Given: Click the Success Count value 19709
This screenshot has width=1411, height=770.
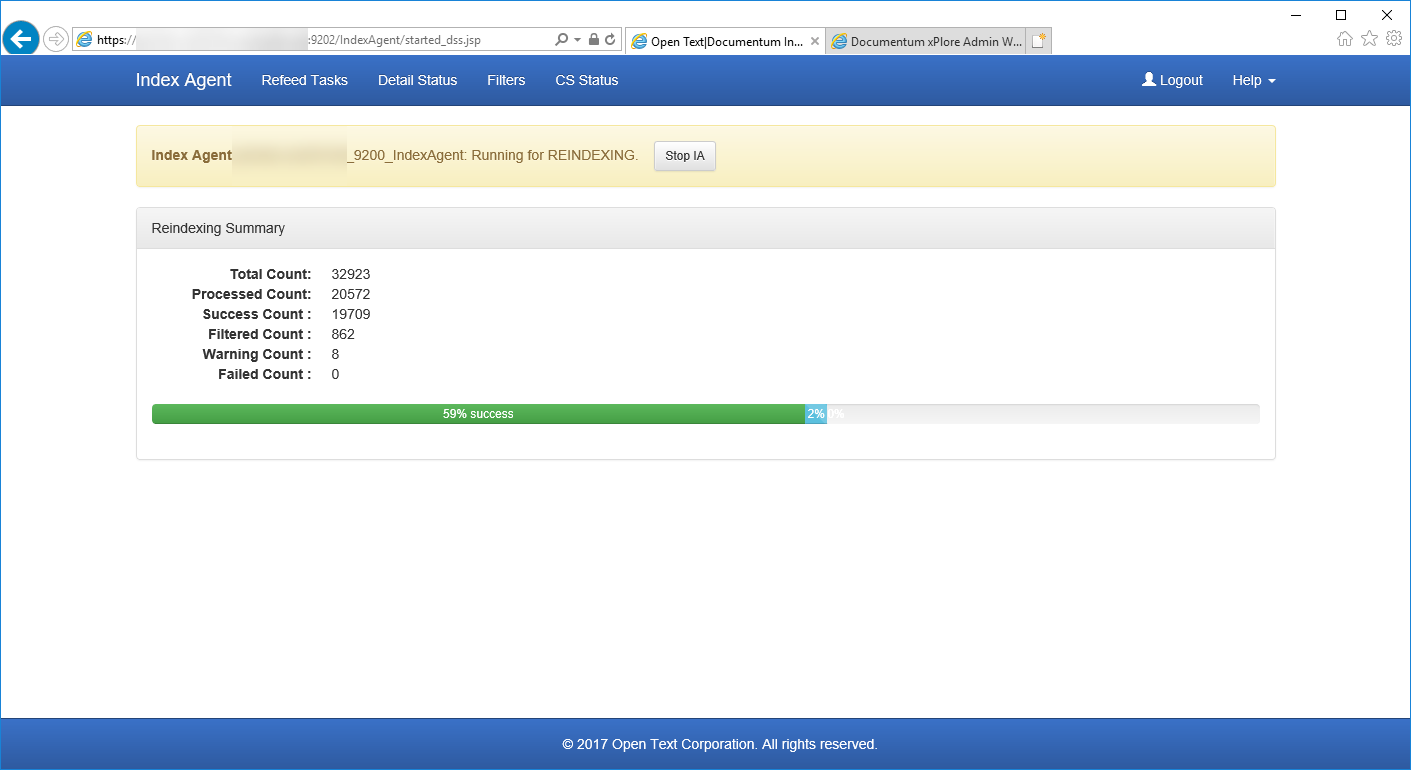Looking at the screenshot, I should 351,314.
